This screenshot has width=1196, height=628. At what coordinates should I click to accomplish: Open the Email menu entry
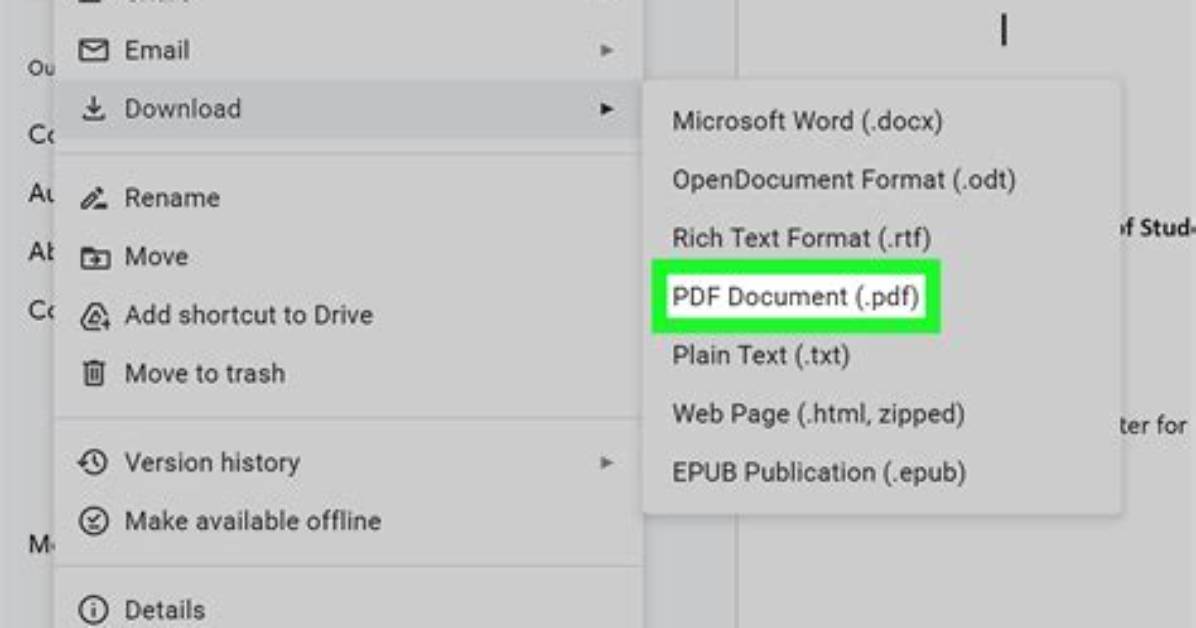point(348,50)
